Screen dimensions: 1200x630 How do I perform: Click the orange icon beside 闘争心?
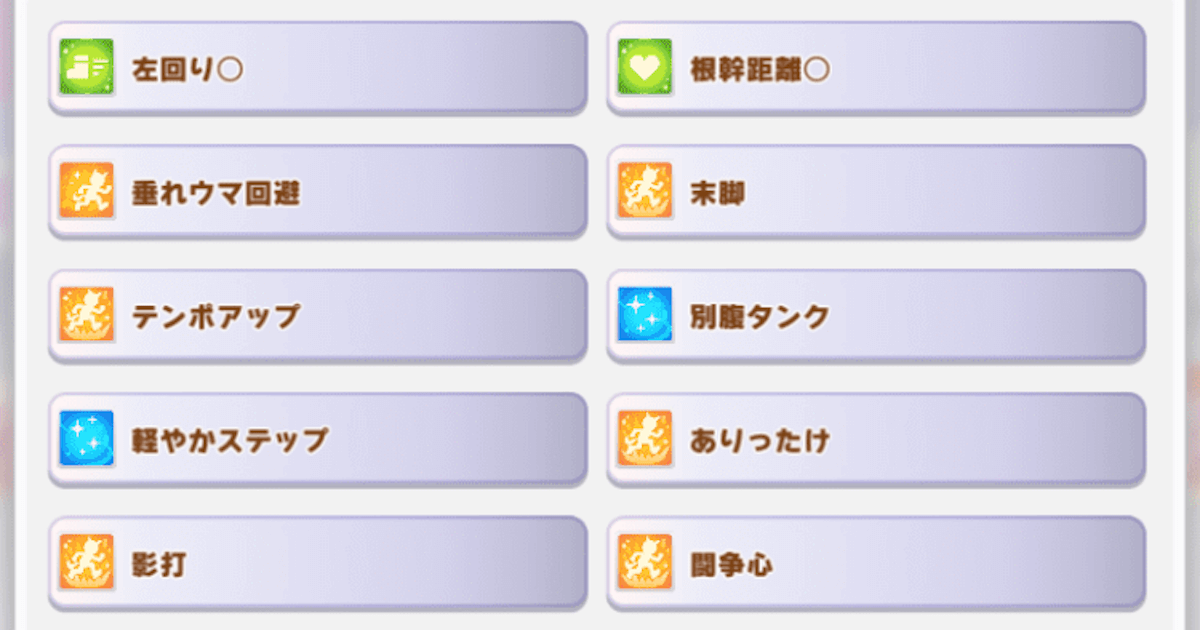(x=645, y=562)
